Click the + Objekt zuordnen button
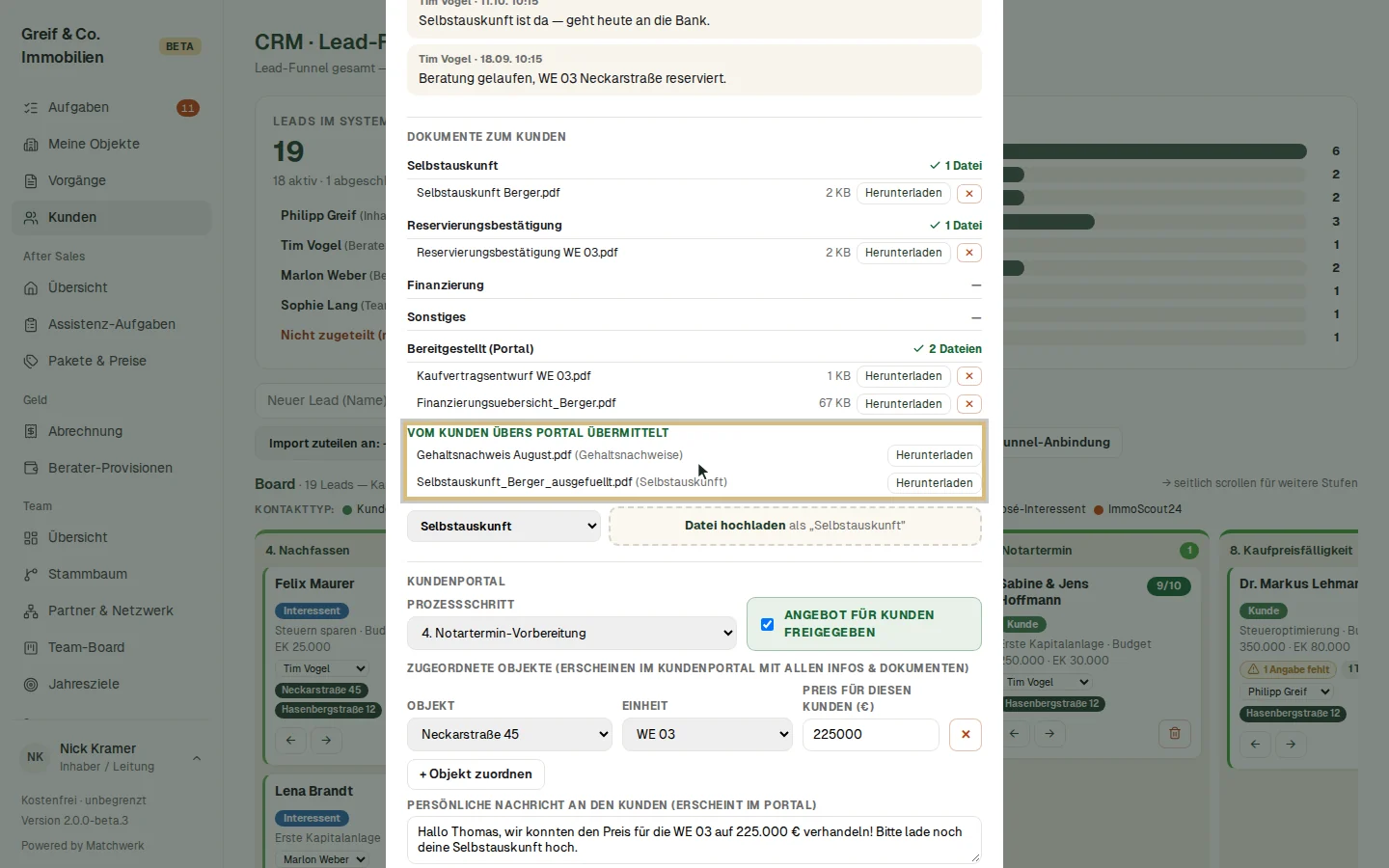Image resolution: width=1389 pixels, height=868 pixels. [x=476, y=774]
